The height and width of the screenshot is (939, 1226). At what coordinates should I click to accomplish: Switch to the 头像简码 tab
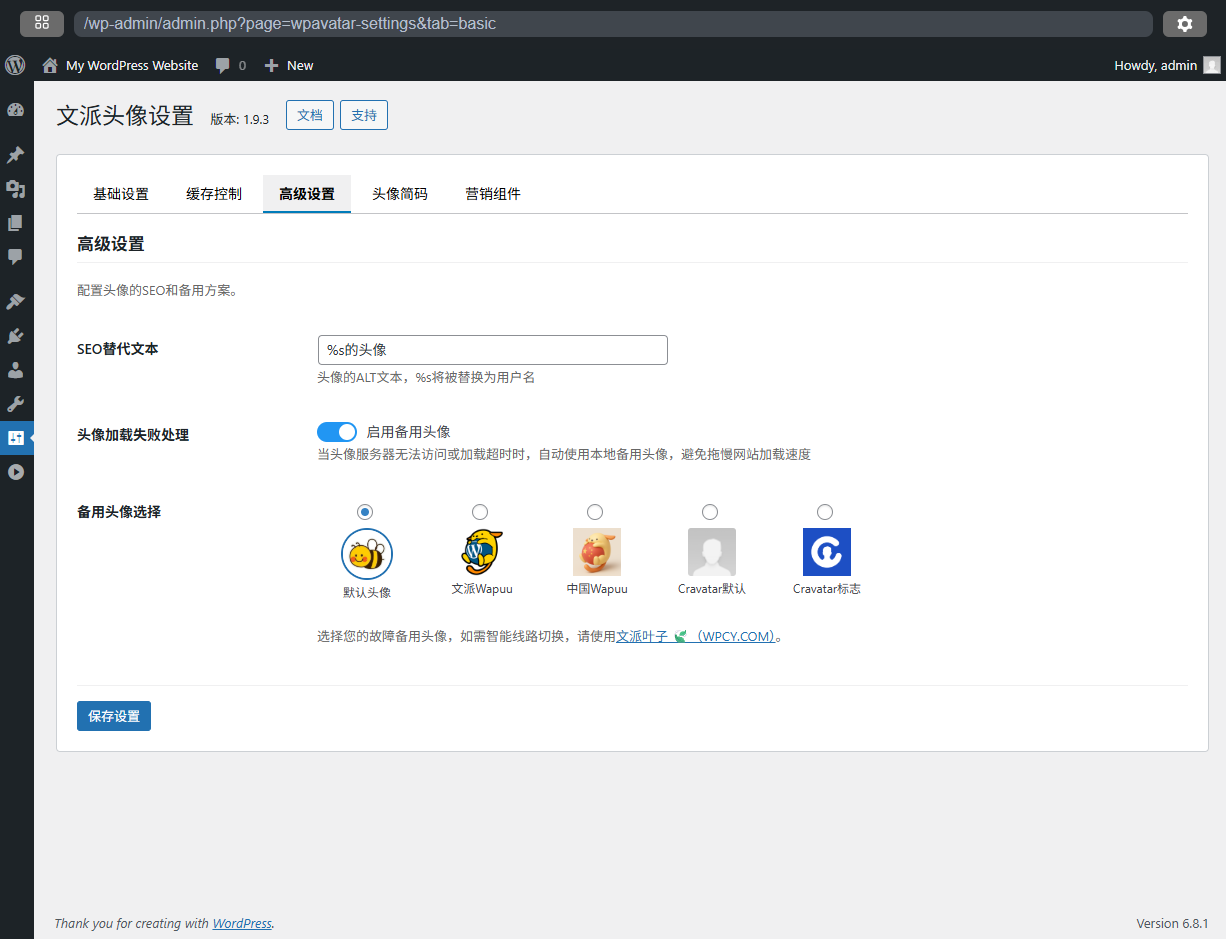400,194
